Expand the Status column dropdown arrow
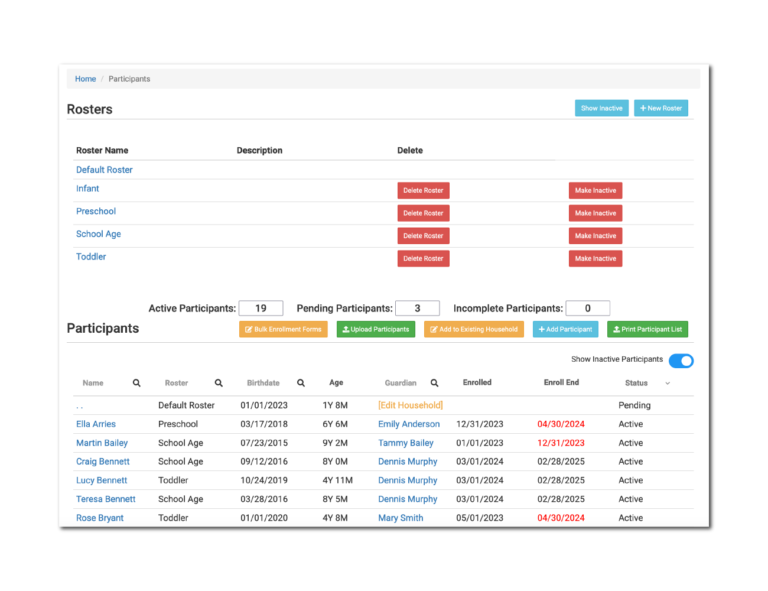 click(x=667, y=383)
